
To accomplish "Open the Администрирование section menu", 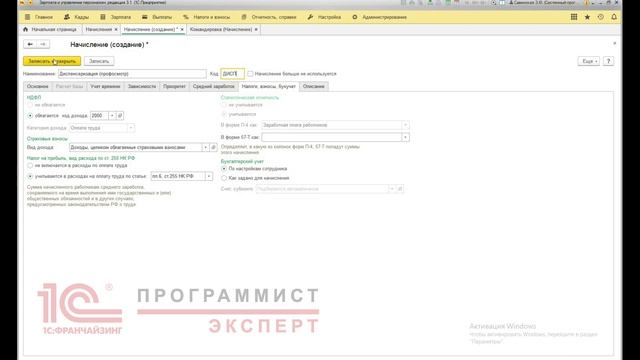I will [x=379, y=17].
